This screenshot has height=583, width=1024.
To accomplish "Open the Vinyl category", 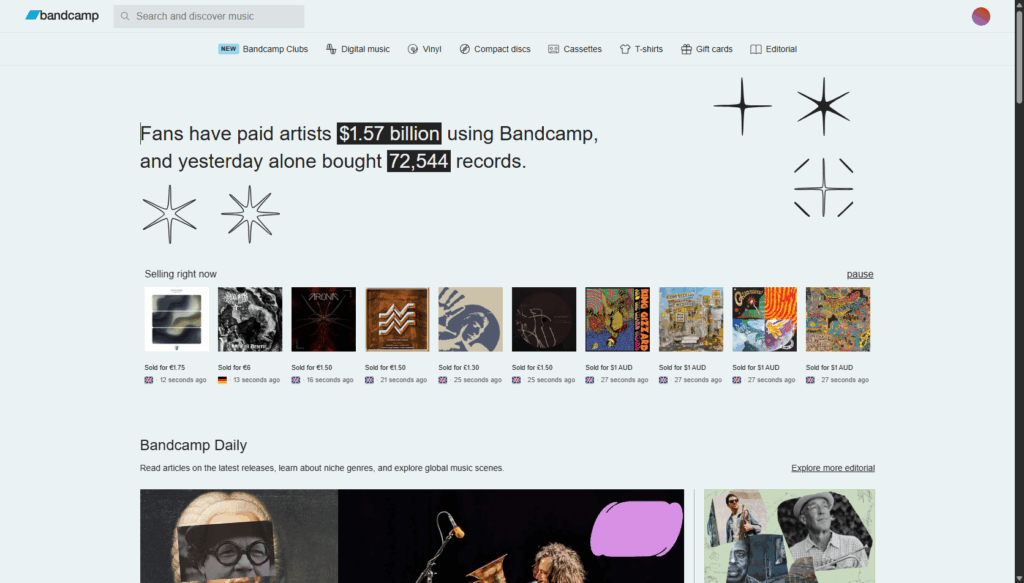I will [432, 49].
